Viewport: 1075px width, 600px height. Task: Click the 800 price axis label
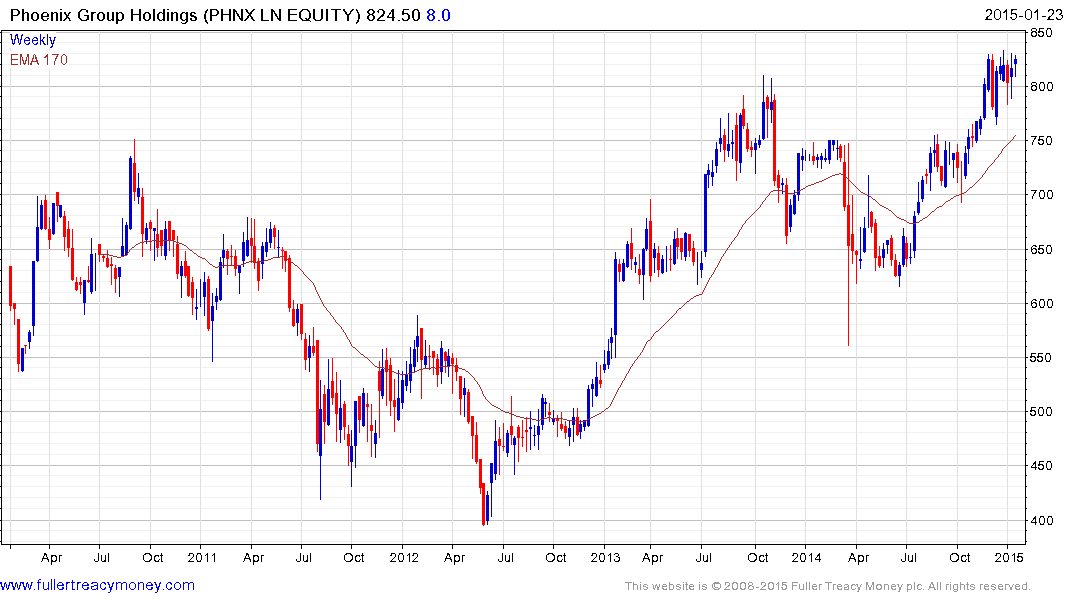(x=1041, y=86)
